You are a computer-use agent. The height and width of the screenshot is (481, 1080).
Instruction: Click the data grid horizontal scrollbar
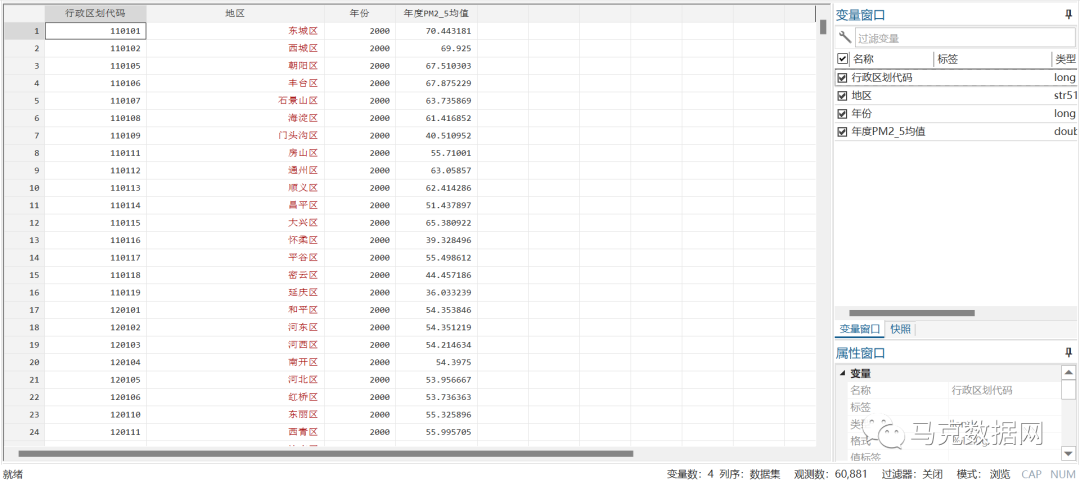click(325, 453)
